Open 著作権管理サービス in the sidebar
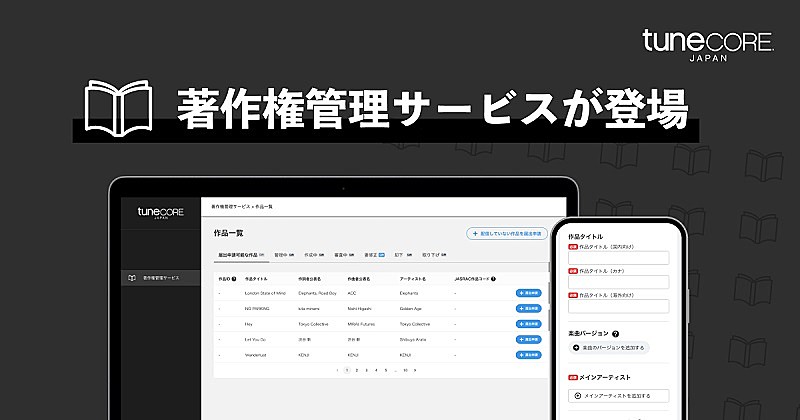Image resolution: width=800 pixels, height=420 pixels. [x=160, y=277]
